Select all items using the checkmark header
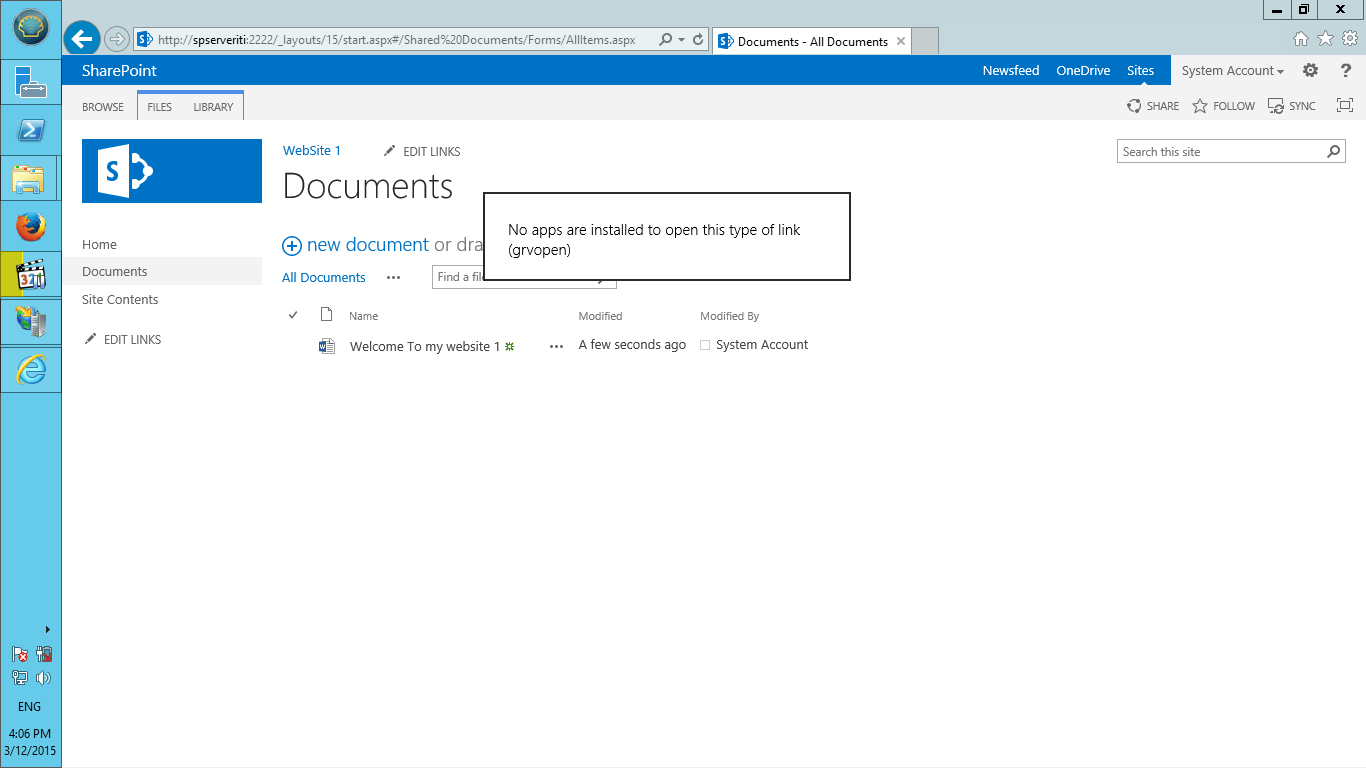 (x=293, y=315)
